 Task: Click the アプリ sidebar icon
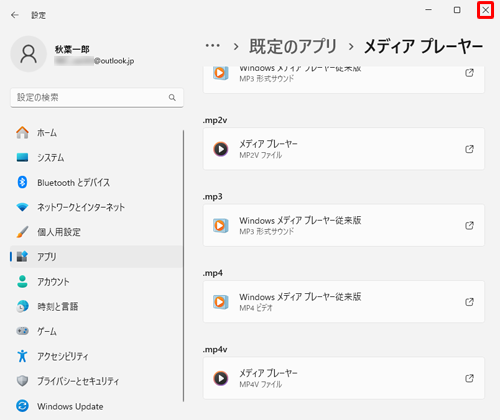point(22,256)
